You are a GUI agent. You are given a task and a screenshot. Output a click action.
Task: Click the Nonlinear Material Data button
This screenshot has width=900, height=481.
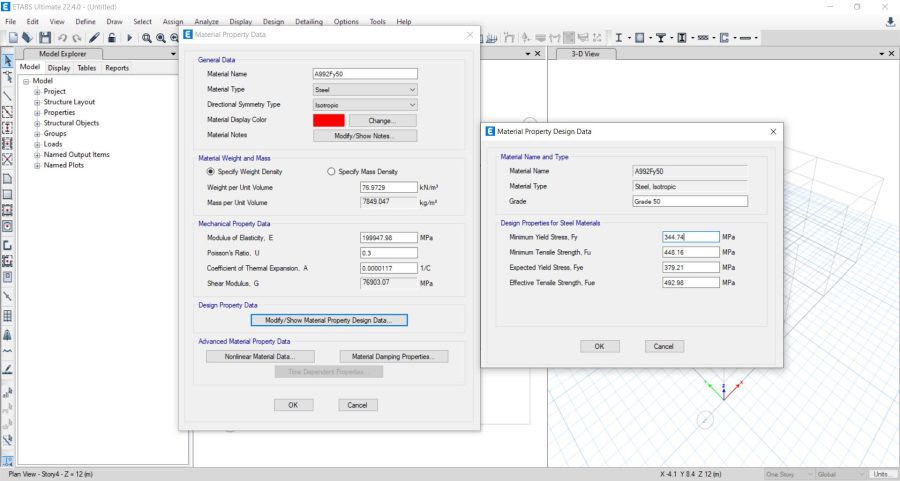(x=260, y=356)
